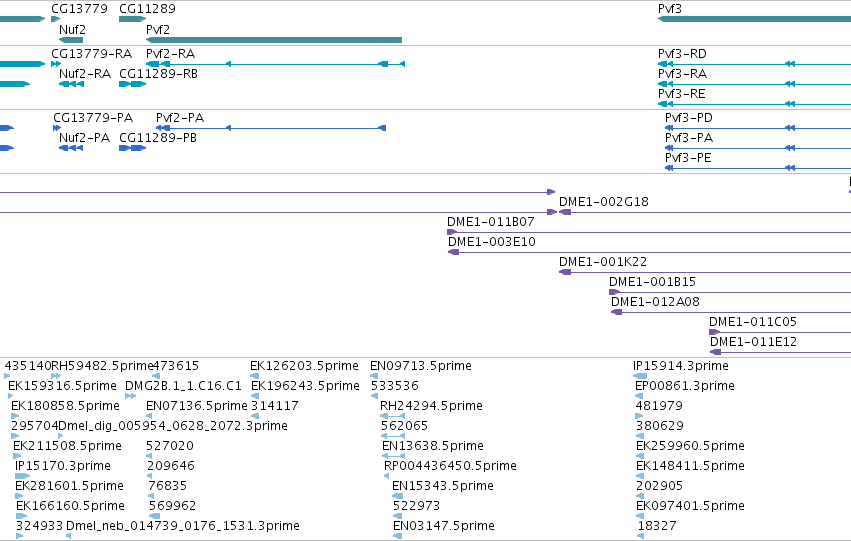
Task: Click the 562065 feature label
Action: pos(404,427)
